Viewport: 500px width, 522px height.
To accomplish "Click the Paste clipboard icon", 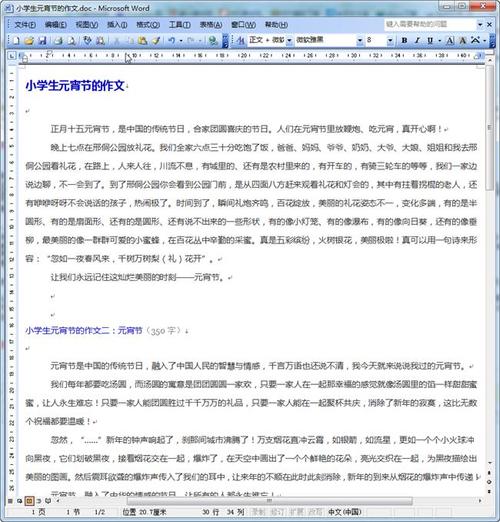I will coord(143,41).
